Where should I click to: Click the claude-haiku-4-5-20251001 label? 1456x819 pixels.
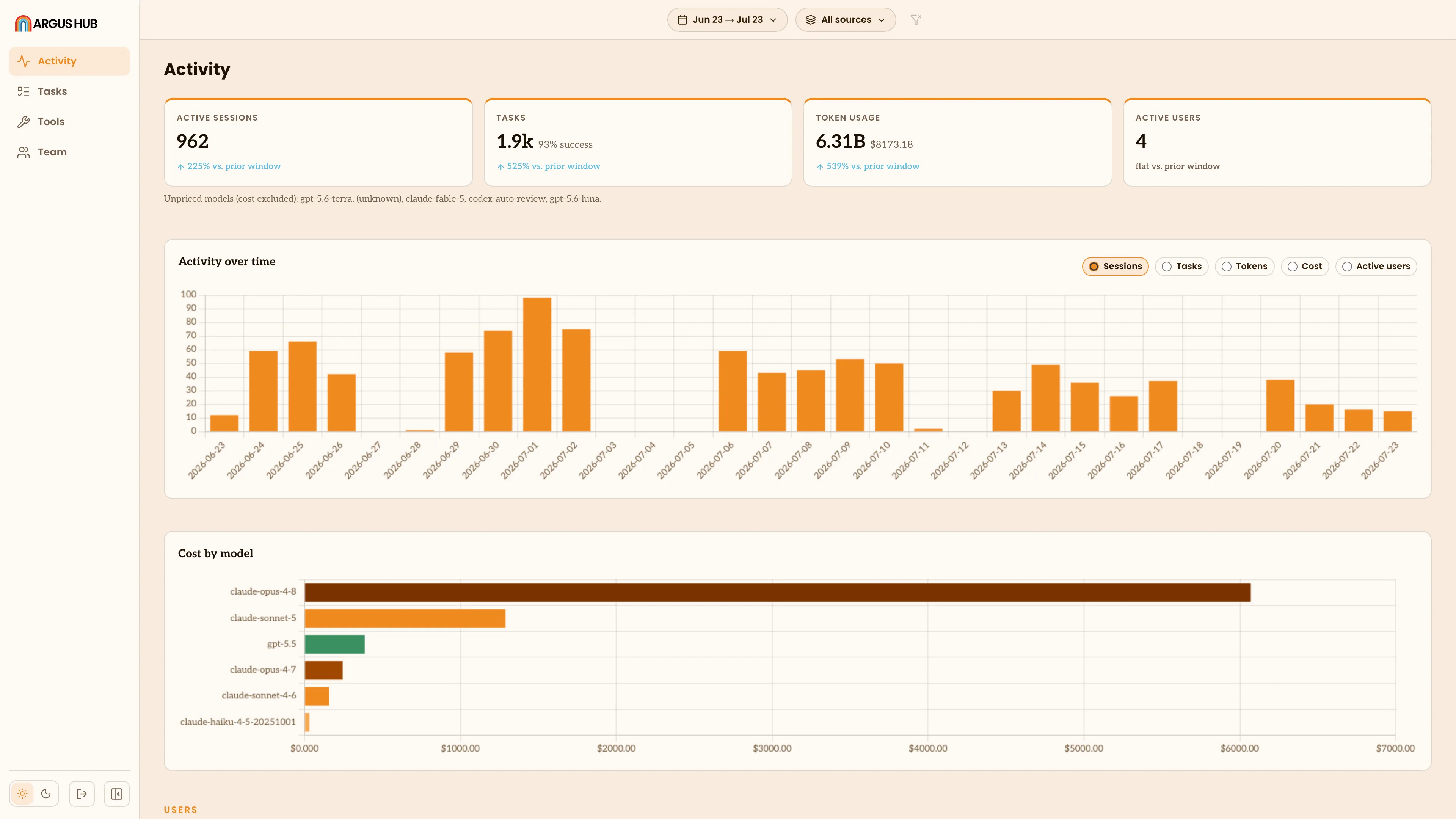(238, 722)
